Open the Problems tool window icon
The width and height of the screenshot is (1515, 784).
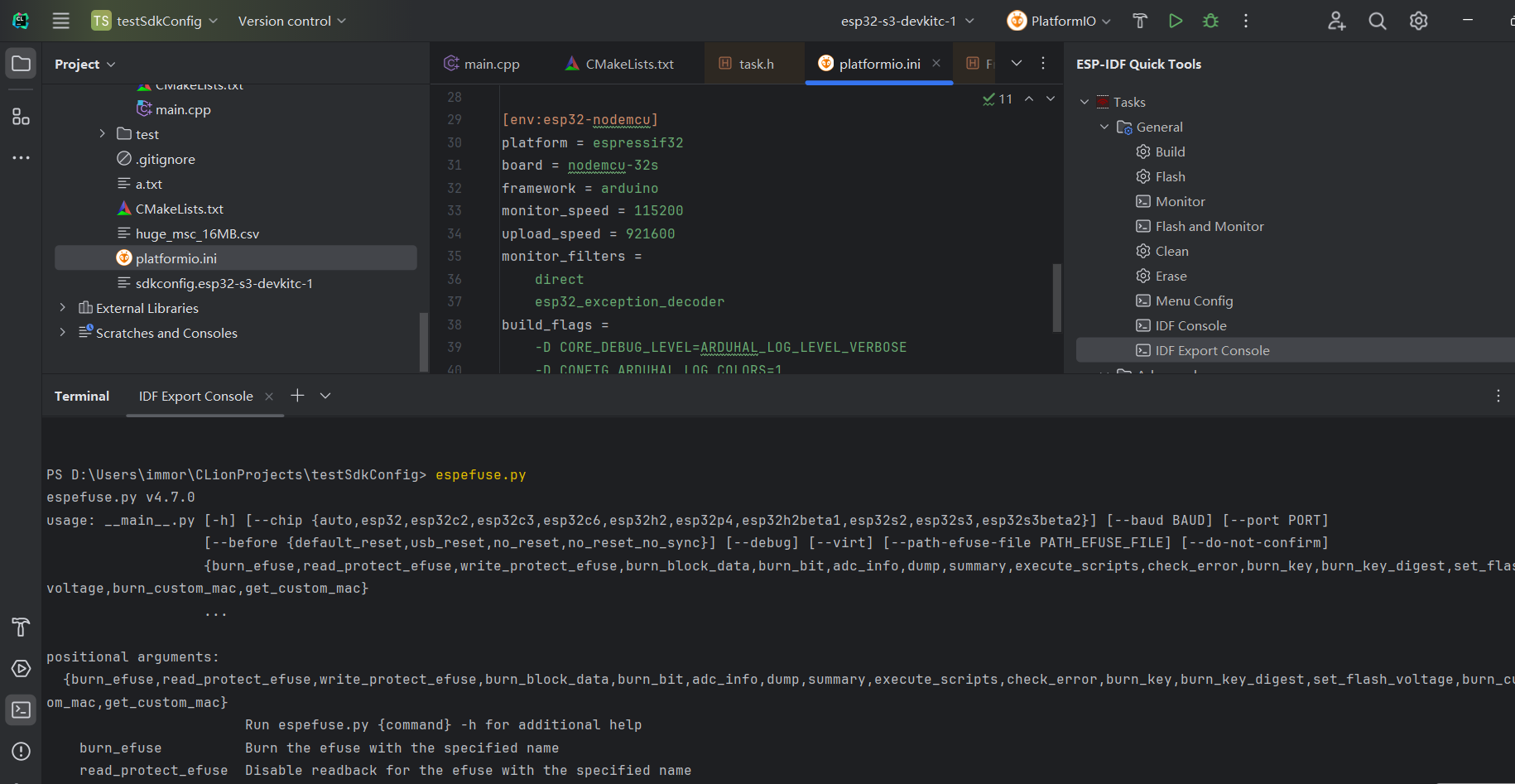(x=22, y=752)
